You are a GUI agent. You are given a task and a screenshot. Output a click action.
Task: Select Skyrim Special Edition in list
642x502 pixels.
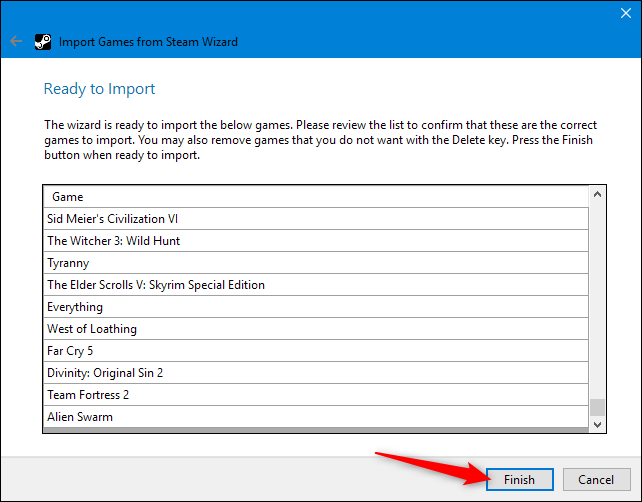156,285
